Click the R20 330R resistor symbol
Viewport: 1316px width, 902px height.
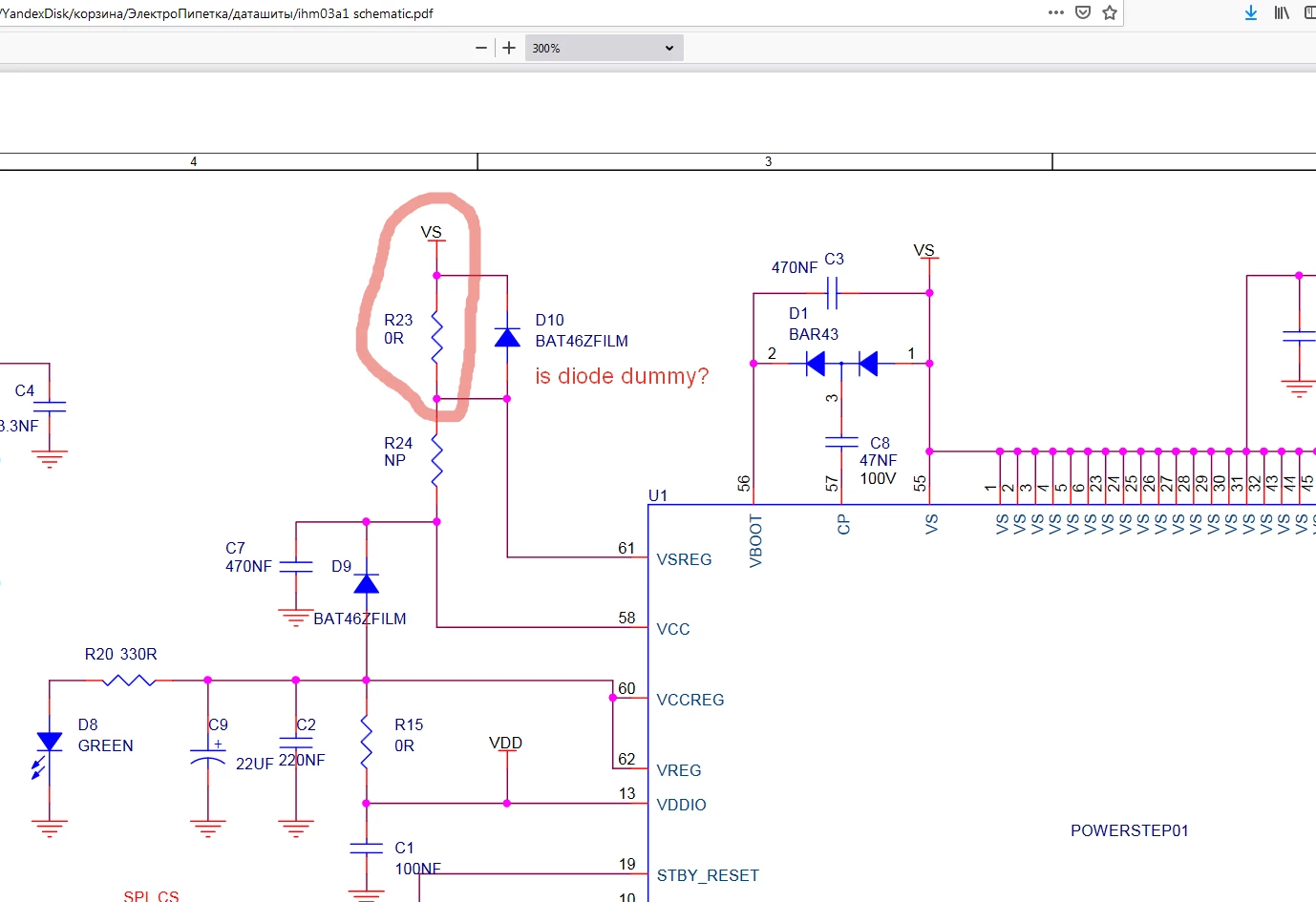pos(129,681)
